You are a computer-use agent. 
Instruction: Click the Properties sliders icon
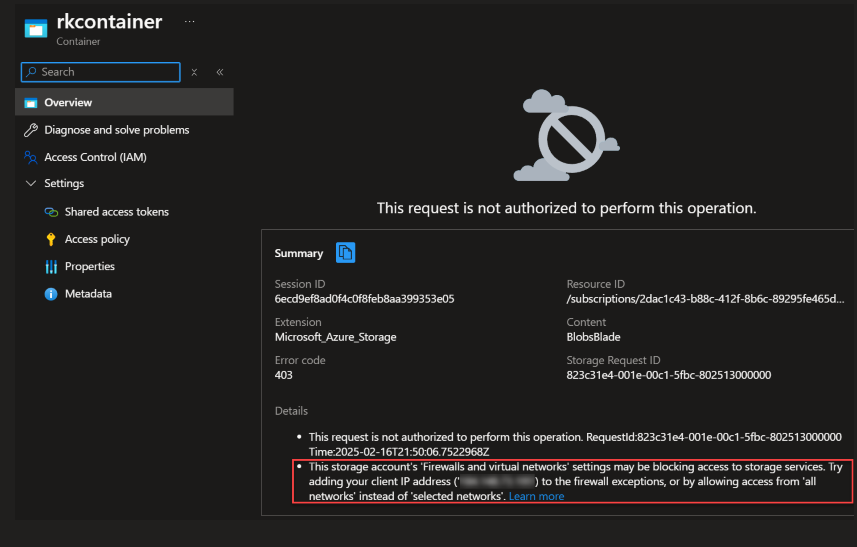51,267
